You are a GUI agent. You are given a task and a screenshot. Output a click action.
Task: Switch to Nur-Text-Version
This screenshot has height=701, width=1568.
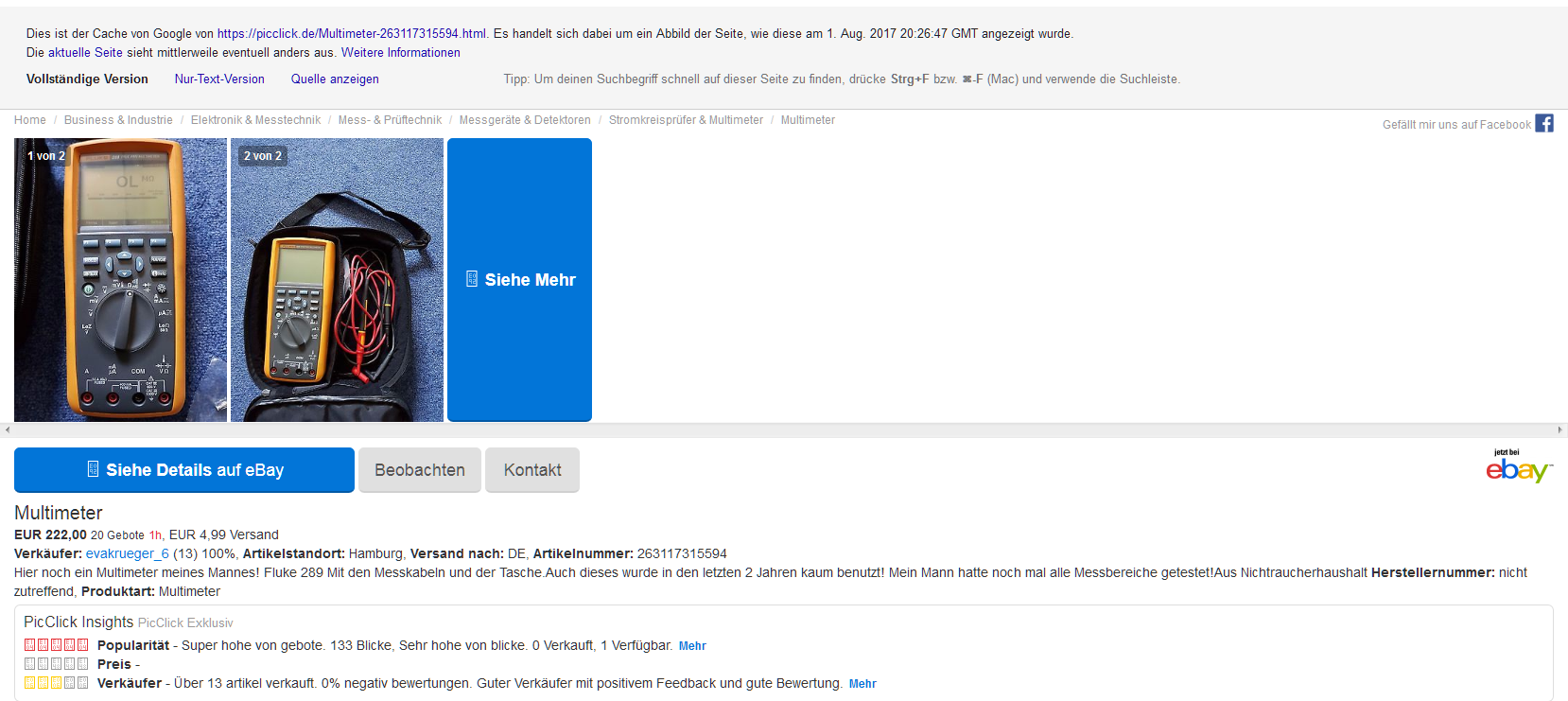point(219,79)
